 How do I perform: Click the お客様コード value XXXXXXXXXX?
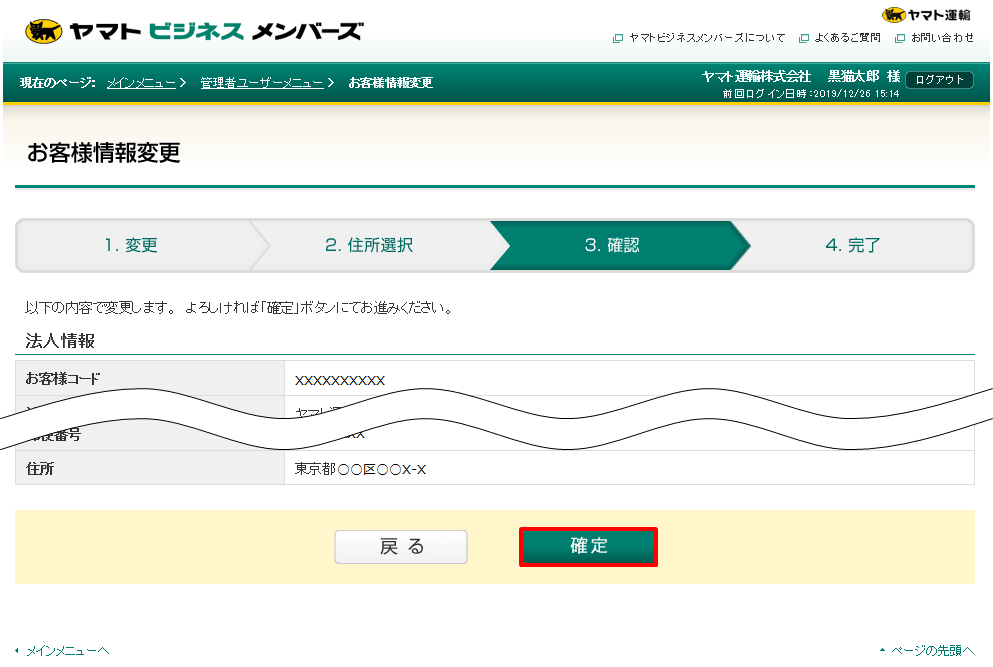tap(340, 380)
